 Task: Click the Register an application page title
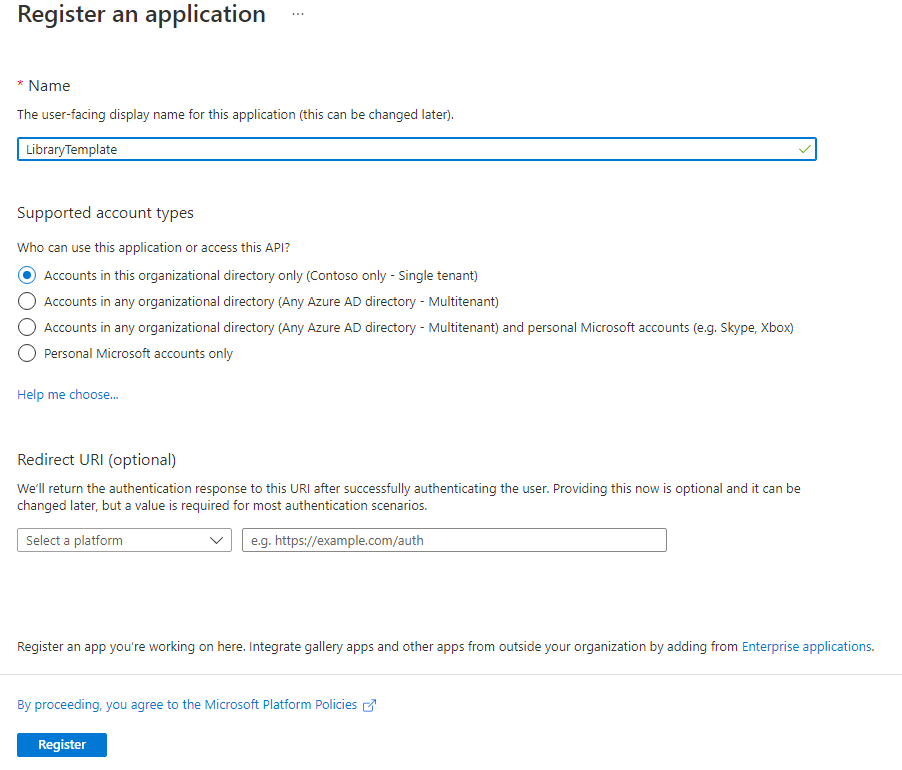(141, 15)
